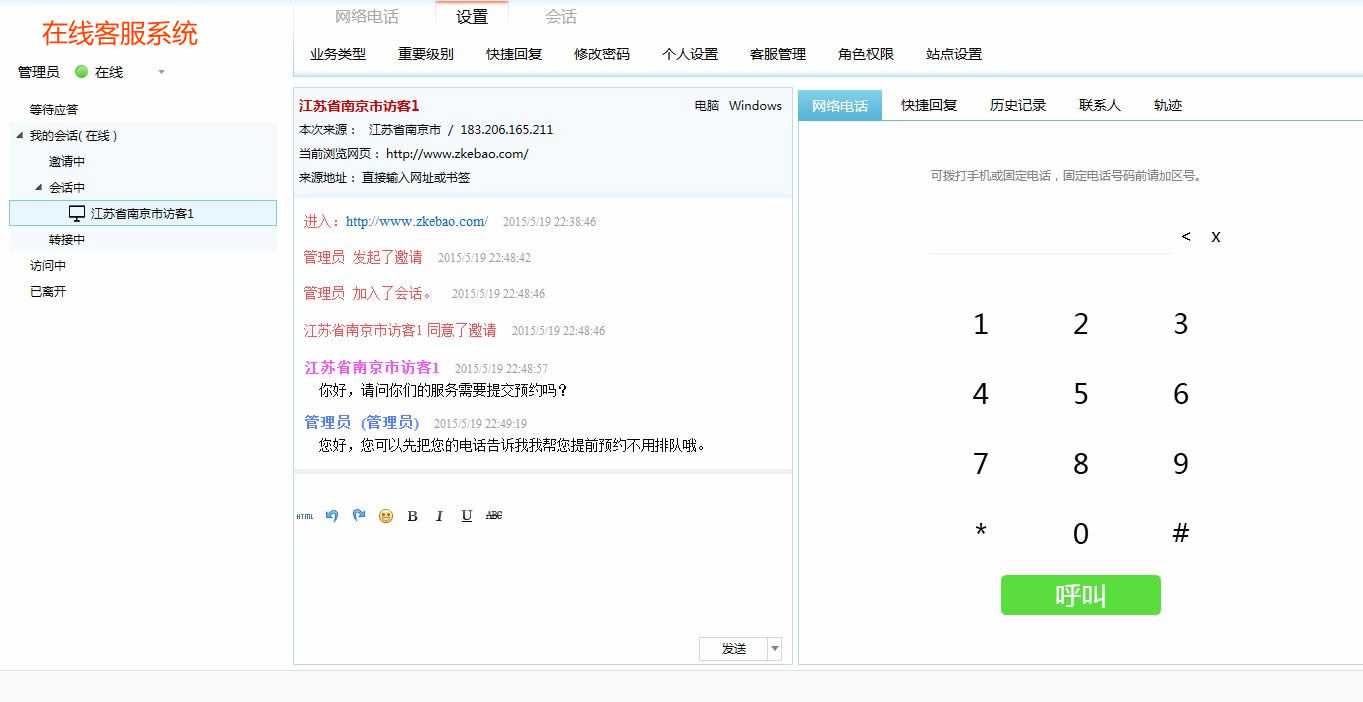Open the 发送 button dropdown arrow
This screenshot has width=1363, height=702.
tap(774, 648)
